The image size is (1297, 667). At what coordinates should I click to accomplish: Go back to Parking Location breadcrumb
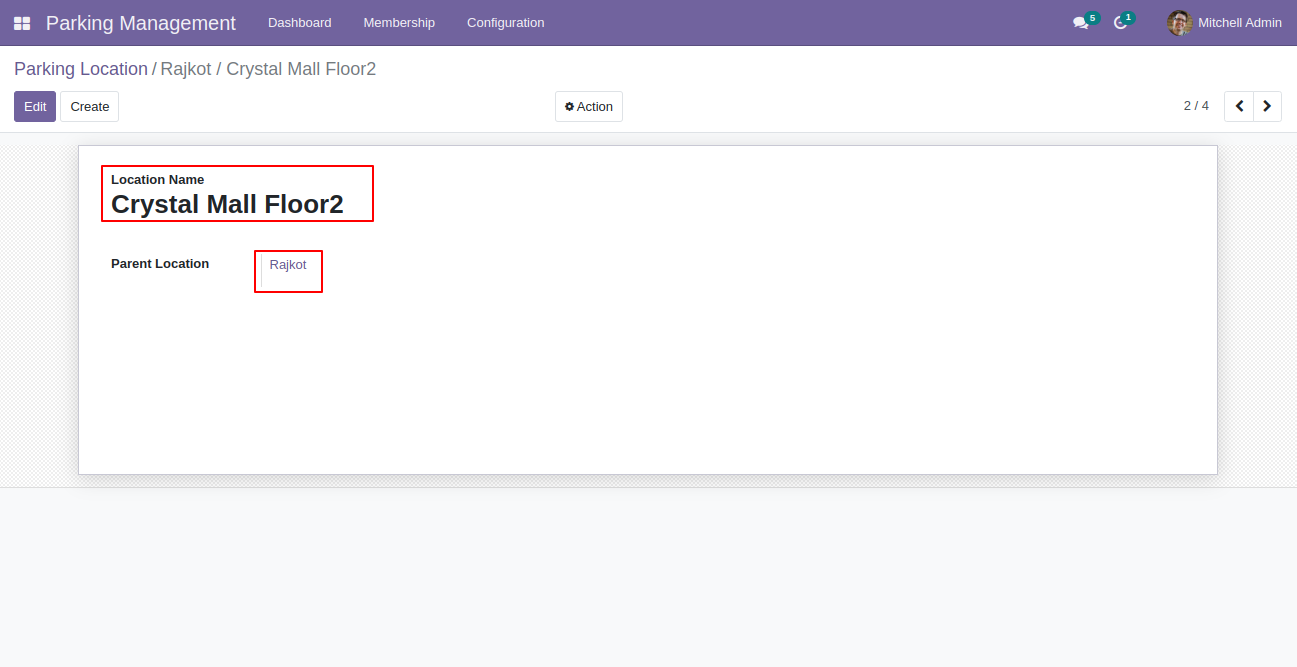click(x=81, y=69)
